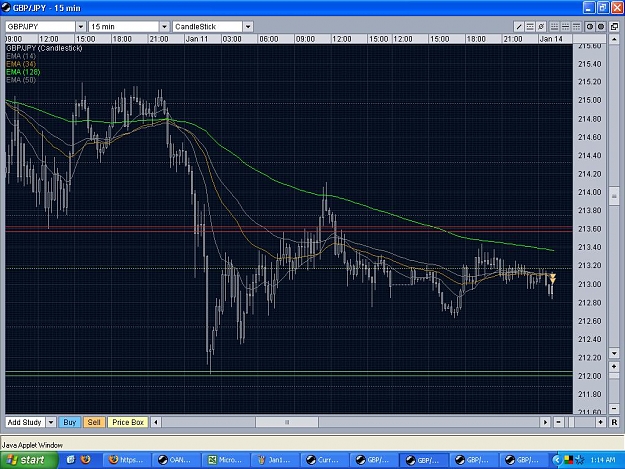Toggle the half-filled circle chart option
This screenshot has width=625, height=469.
click(590, 27)
